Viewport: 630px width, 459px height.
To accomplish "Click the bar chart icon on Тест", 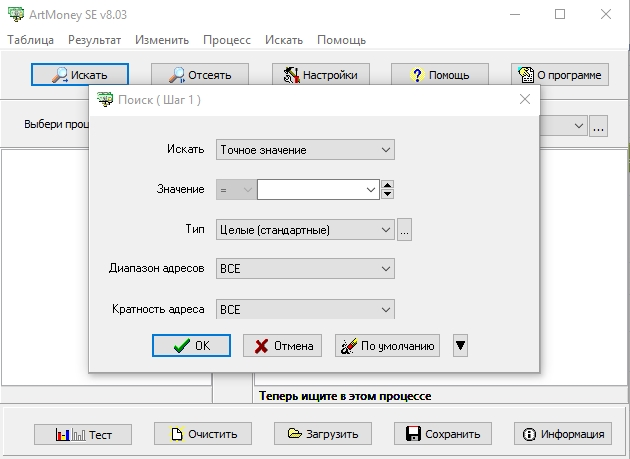I will 70,434.
